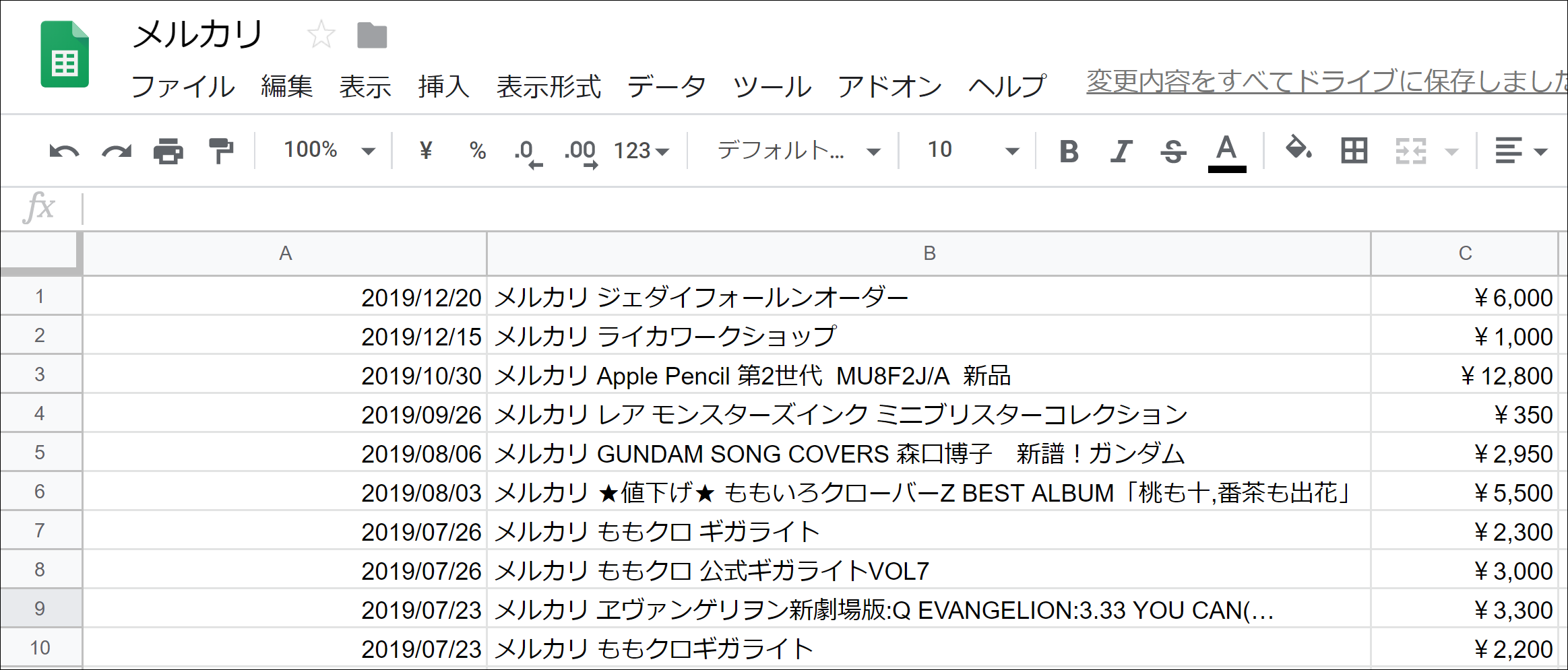Toggle bold formatting

click(x=1069, y=151)
